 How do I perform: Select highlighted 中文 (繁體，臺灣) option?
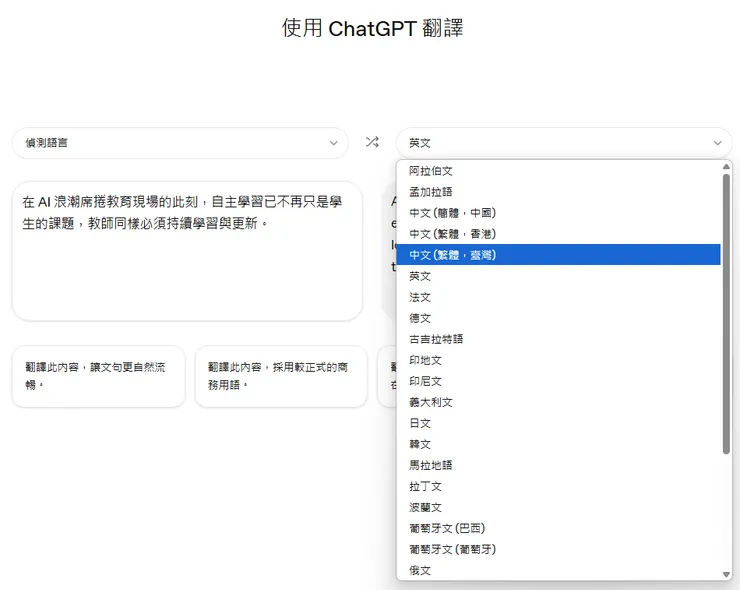click(559, 255)
